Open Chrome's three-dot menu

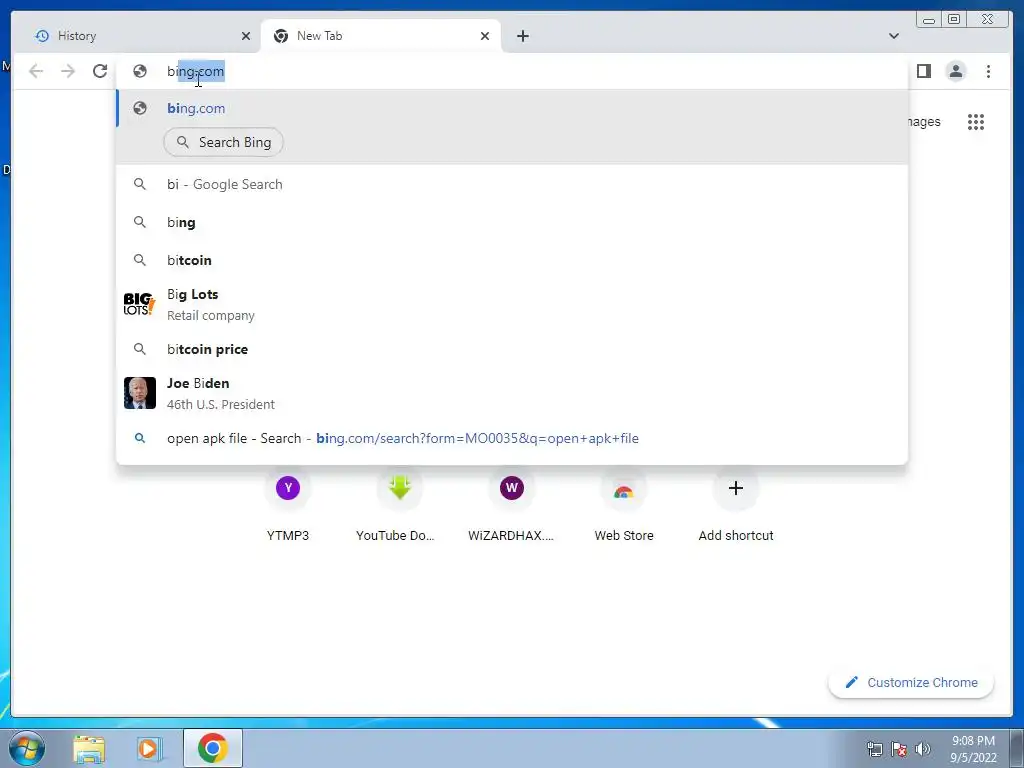988,71
